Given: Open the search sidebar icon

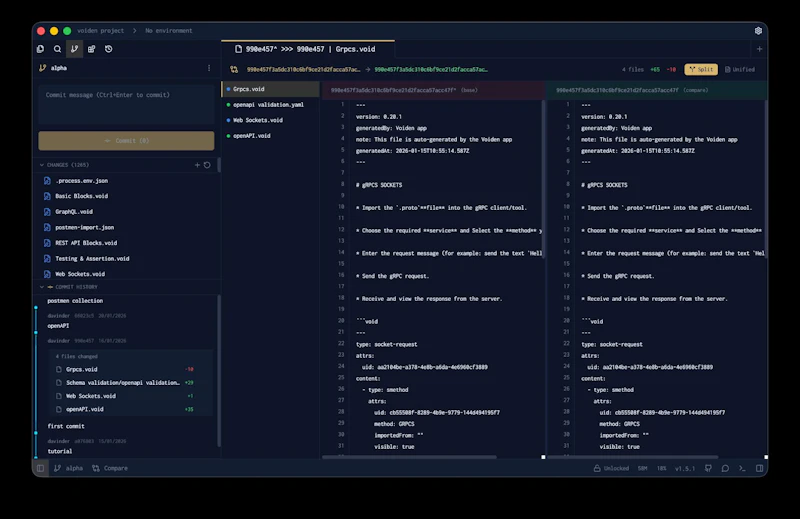Looking at the screenshot, I should click(x=57, y=49).
